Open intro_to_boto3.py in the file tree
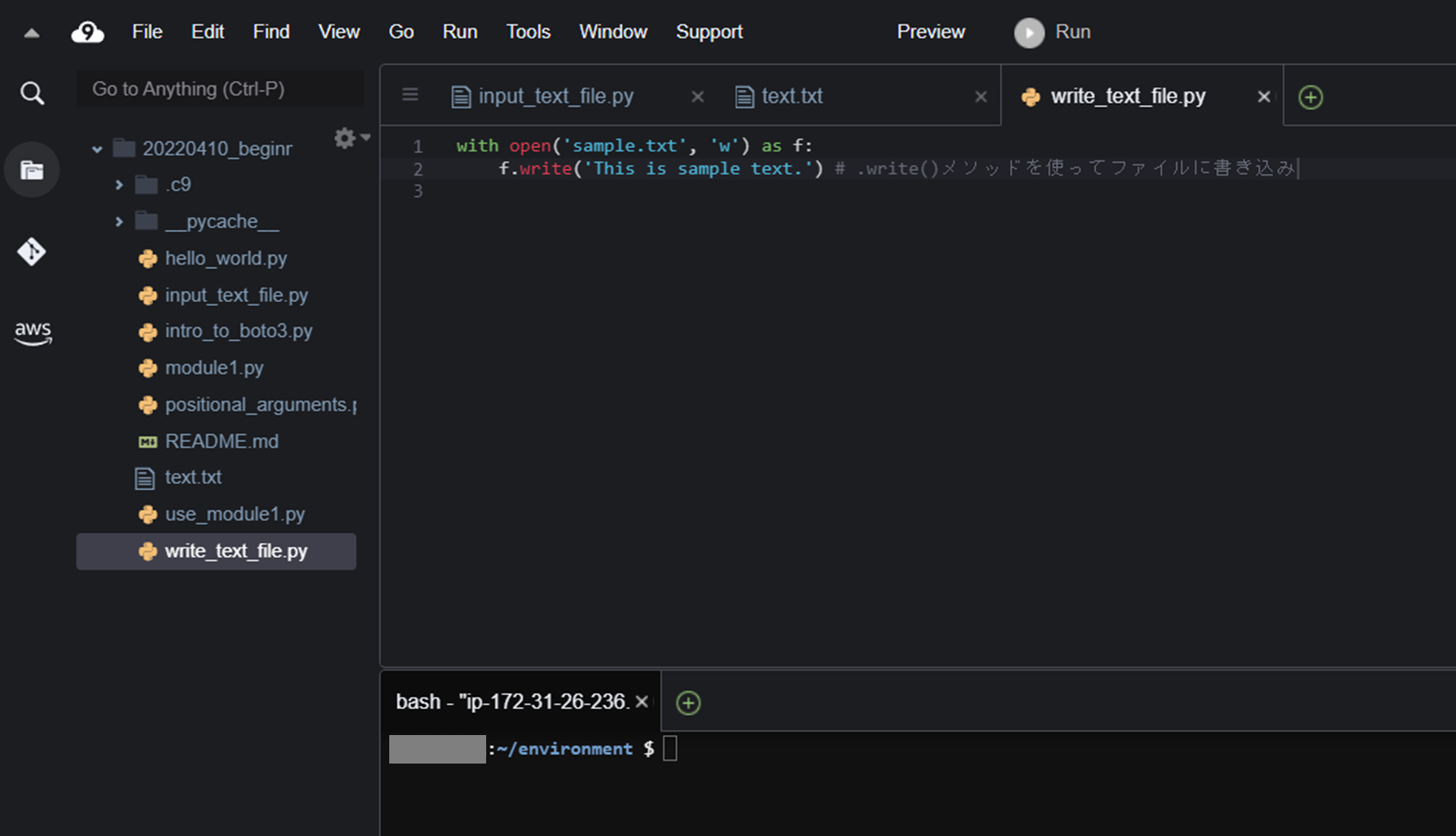This screenshot has height=836, width=1456. click(239, 332)
